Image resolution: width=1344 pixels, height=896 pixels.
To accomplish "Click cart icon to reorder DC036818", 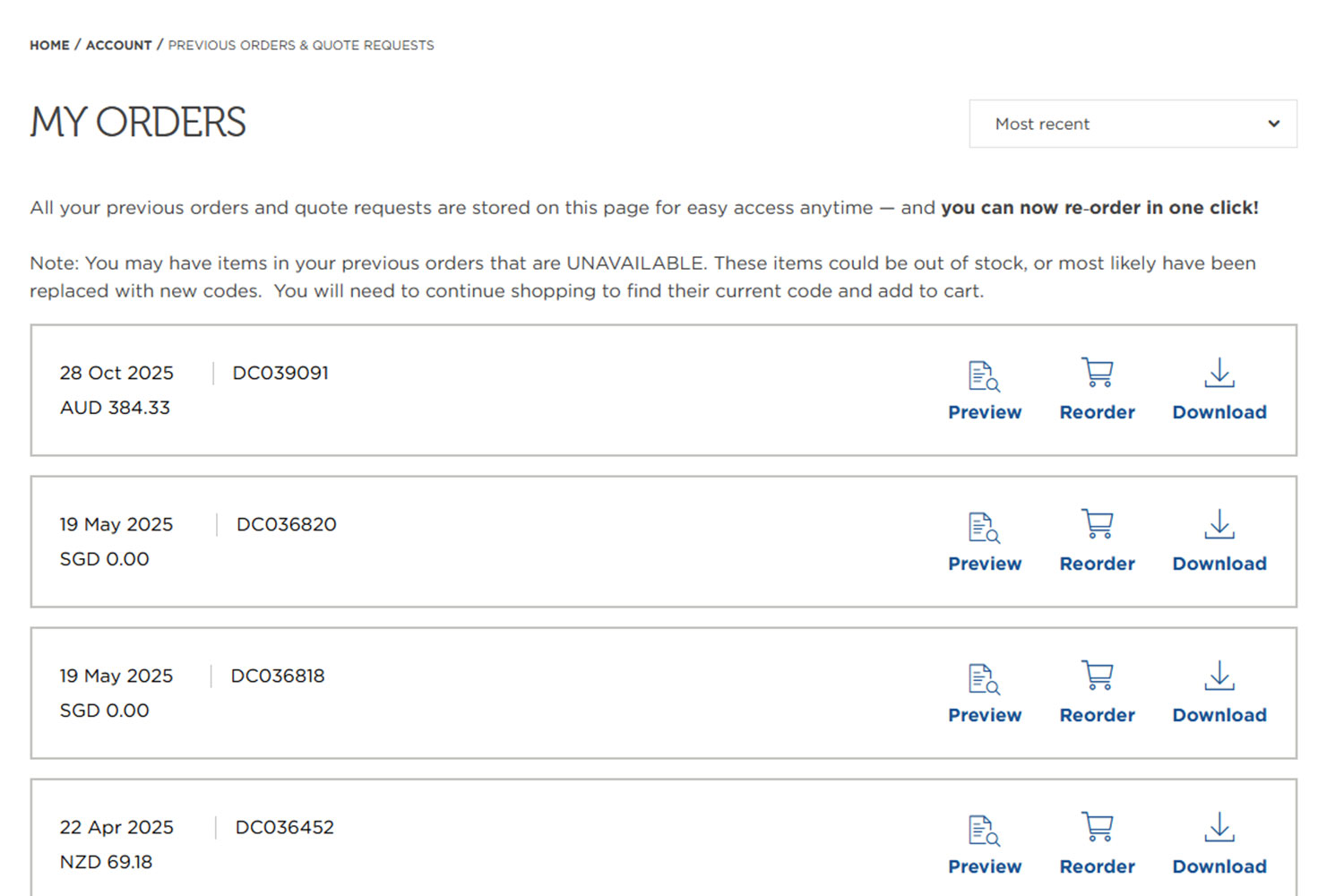I will tap(1097, 676).
